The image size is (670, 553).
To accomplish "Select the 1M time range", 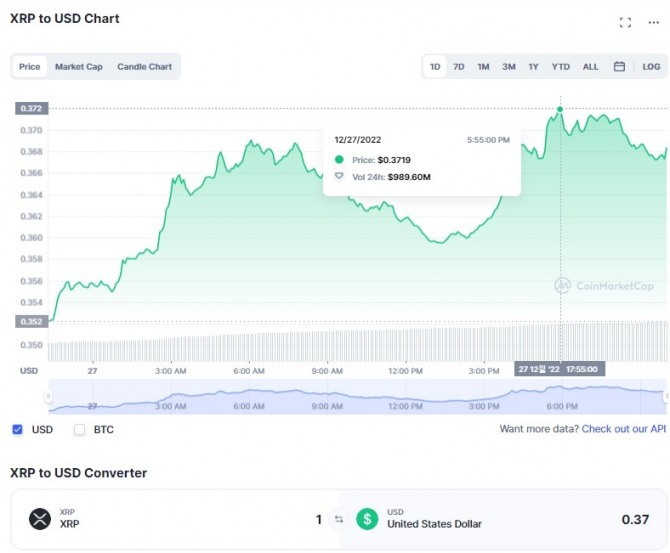I will point(483,67).
